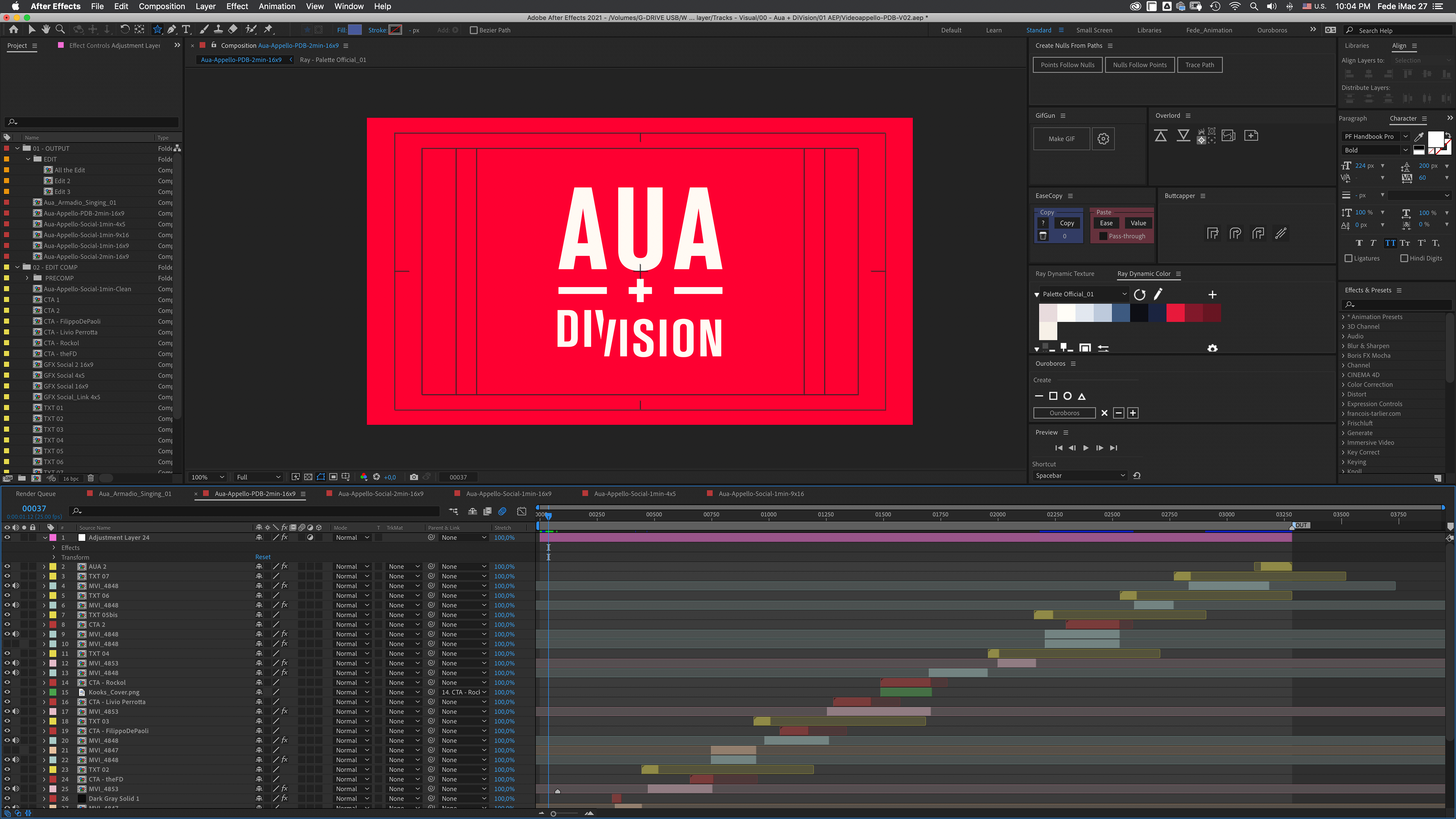Click the Make GIF button
Image resolution: width=1456 pixels, height=819 pixels.
1061,138
